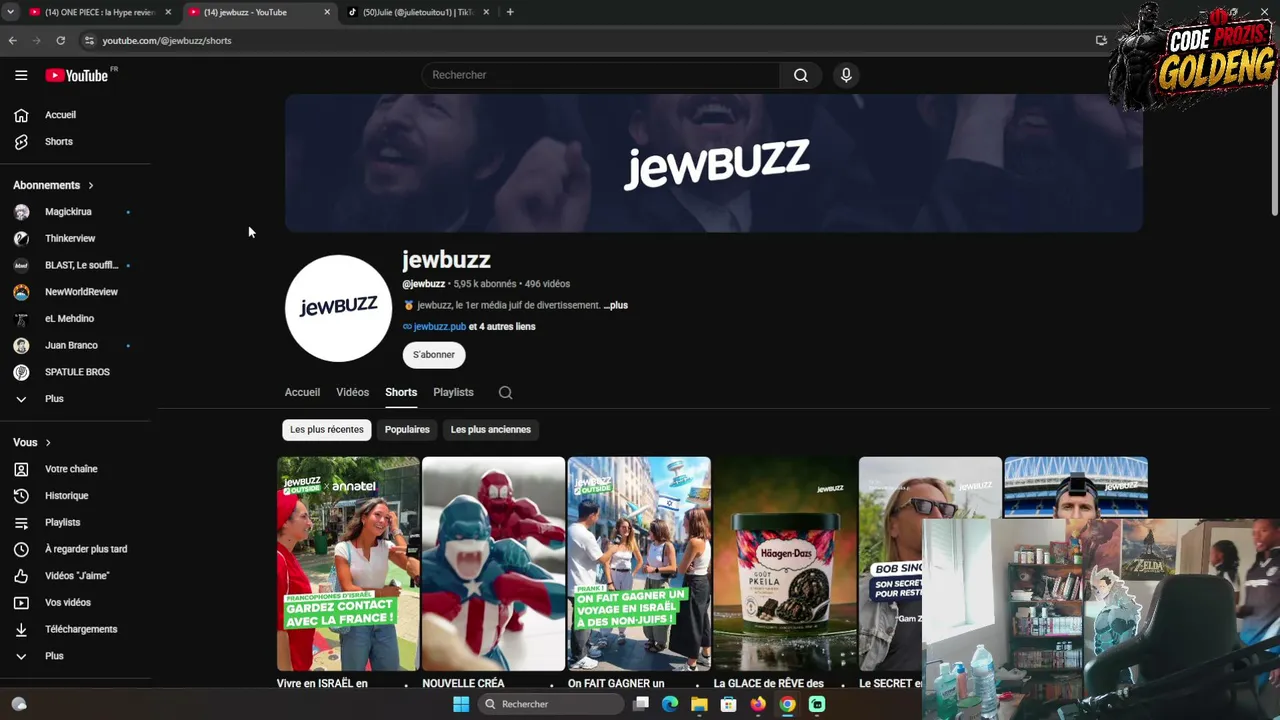This screenshot has width=1280, height=720.
Task: Click the S'abonner subscribe button
Action: pos(434,355)
